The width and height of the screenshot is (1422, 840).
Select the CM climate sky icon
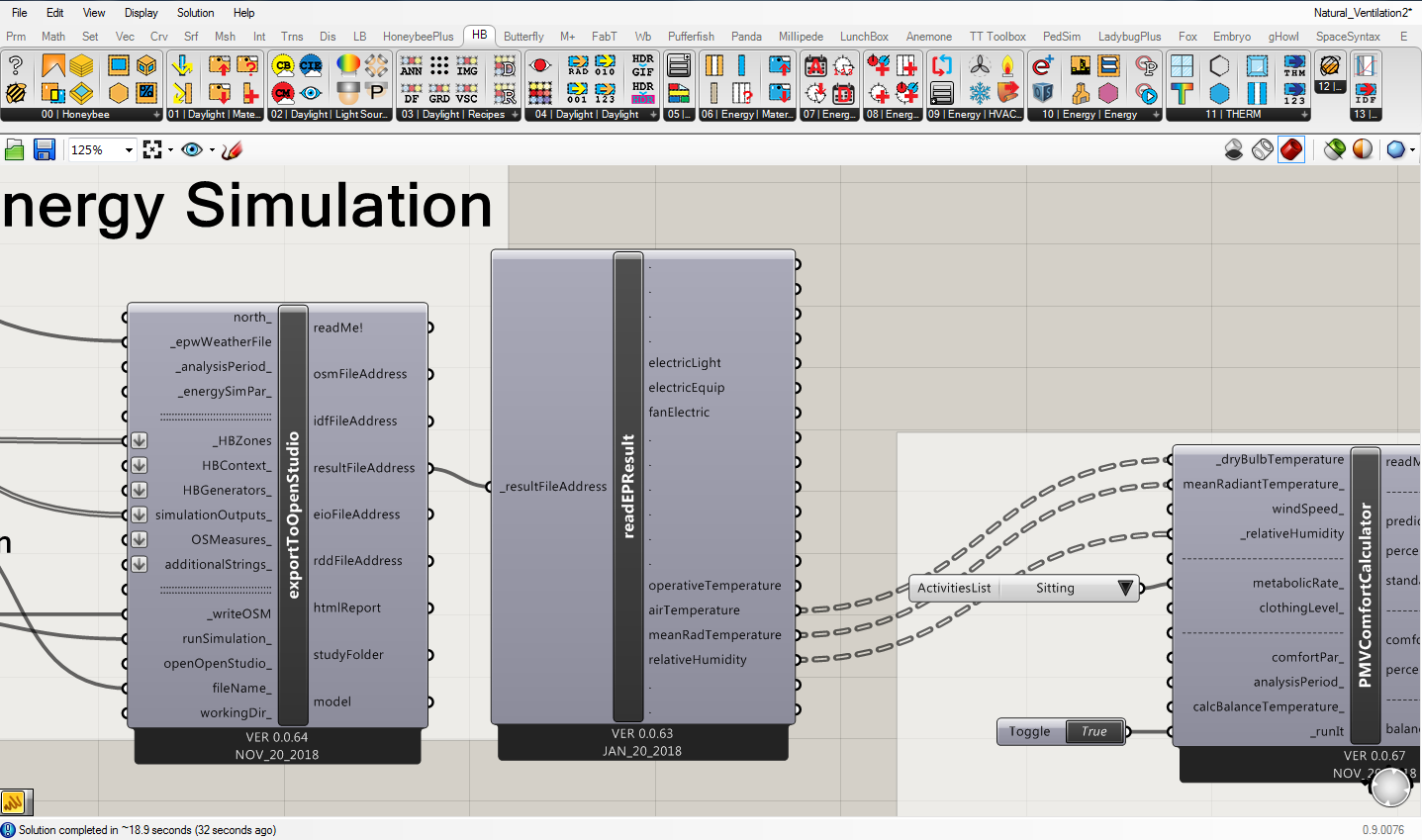(283, 93)
